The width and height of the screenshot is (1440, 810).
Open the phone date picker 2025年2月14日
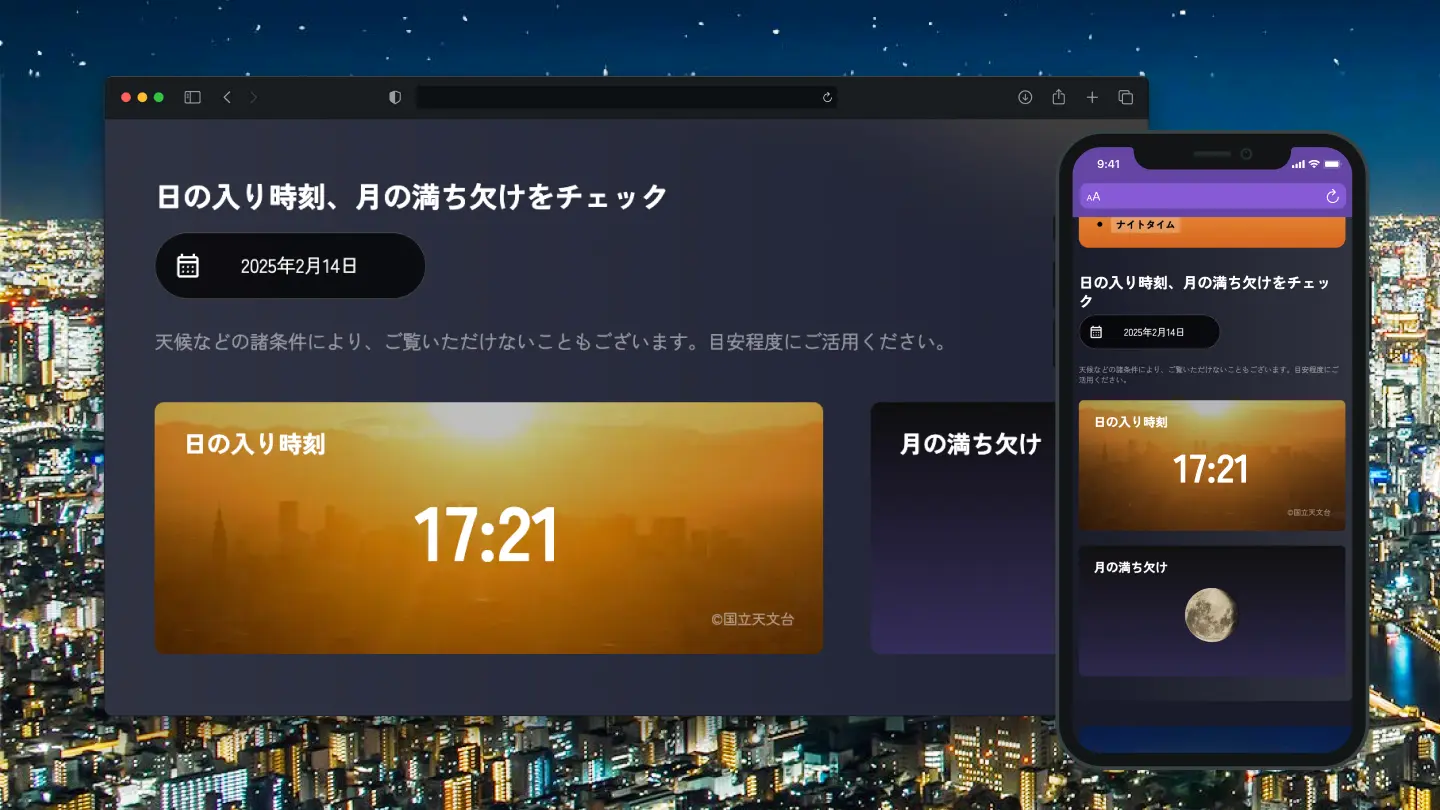[1150, 332]
